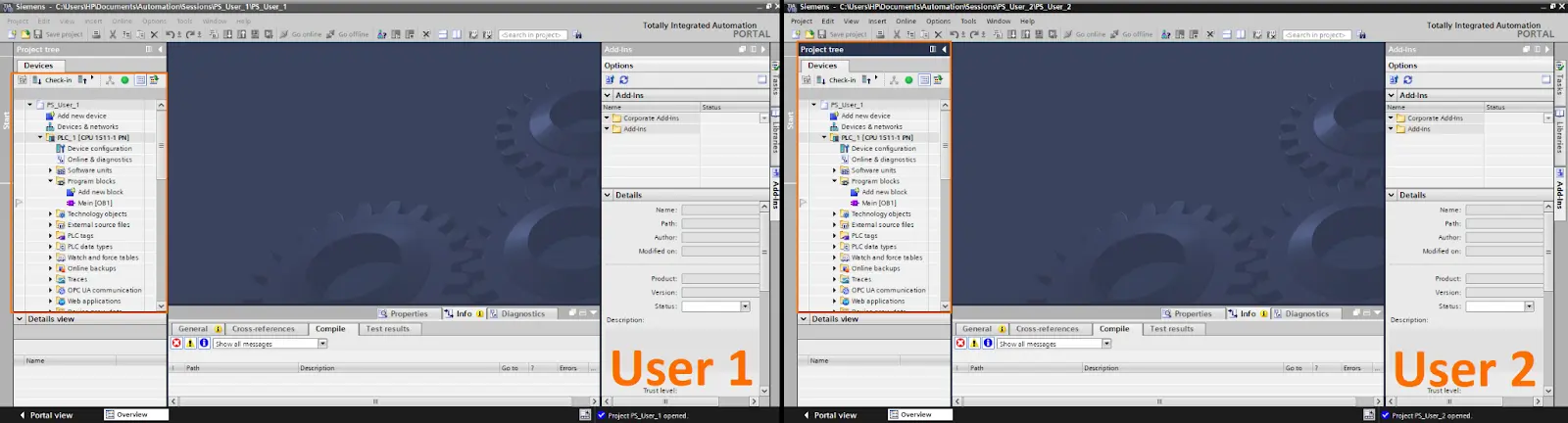Screen dimensions: 1568x423
Task: Expand Software units node in User 1 tree
Action: click(x=51, y=170)
